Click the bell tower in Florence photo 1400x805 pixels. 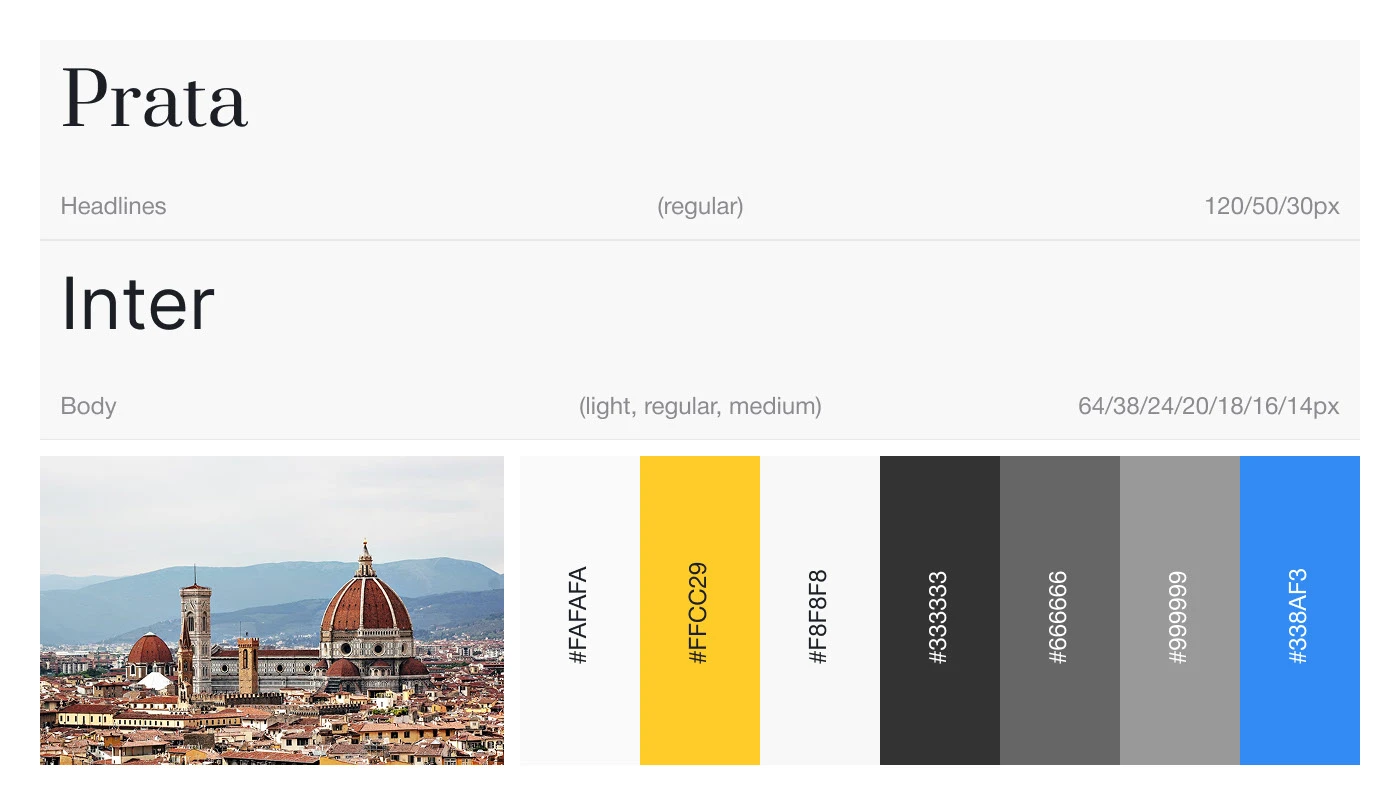pos(195,630)
